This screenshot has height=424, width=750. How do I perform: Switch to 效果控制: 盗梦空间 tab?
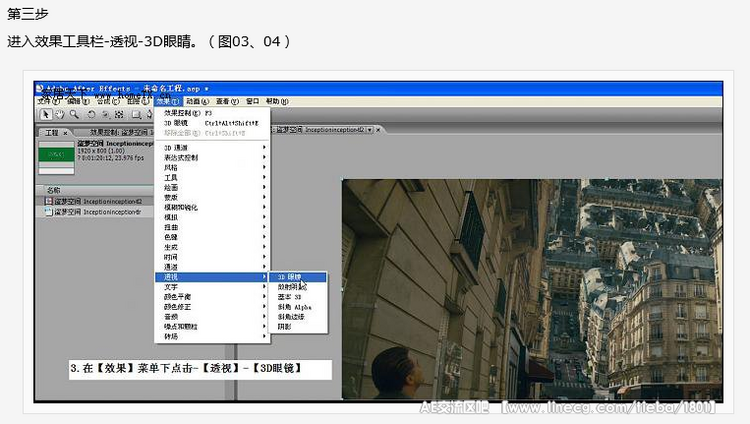pyautogui.click(x=120, y=132)
